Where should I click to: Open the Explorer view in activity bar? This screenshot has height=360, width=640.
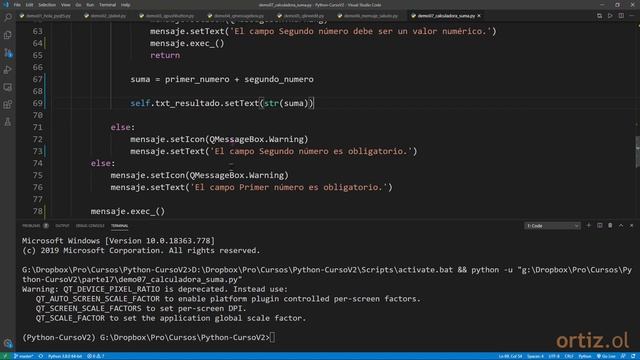(x=8, y=35)
